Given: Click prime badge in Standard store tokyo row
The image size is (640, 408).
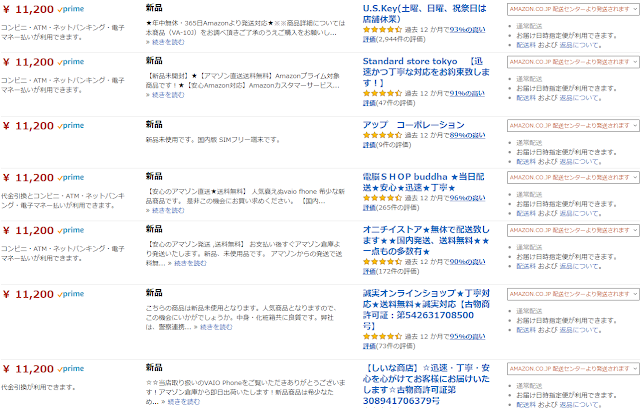Looking at the screenshot, I should (71, 62).
